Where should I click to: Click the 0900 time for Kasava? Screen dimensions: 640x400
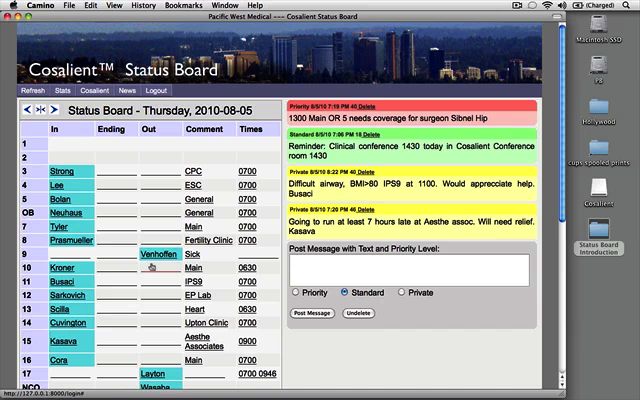coord(247,341)
